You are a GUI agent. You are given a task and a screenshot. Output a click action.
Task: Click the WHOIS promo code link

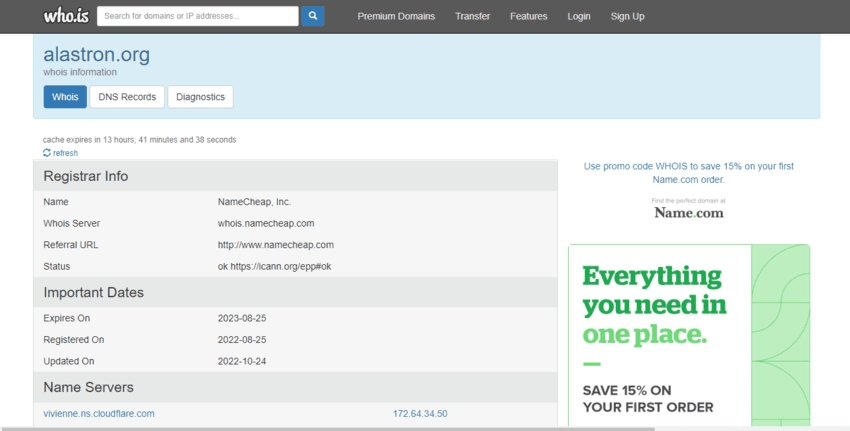pos(688,172)
